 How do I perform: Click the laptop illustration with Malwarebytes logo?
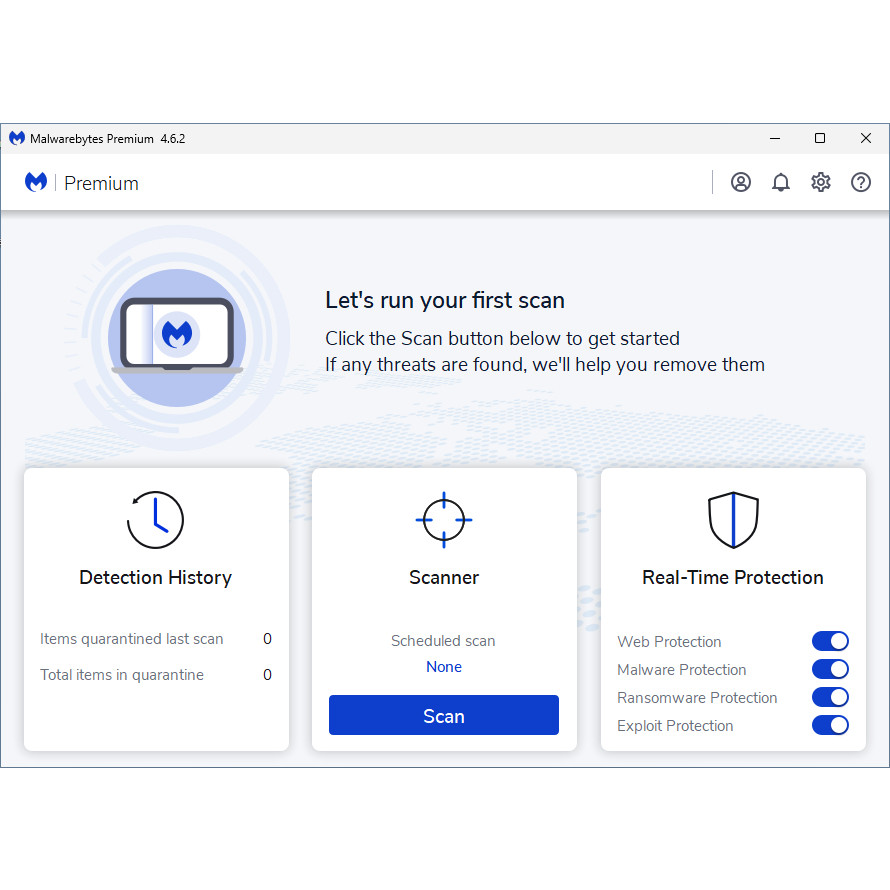pos(177,336)
